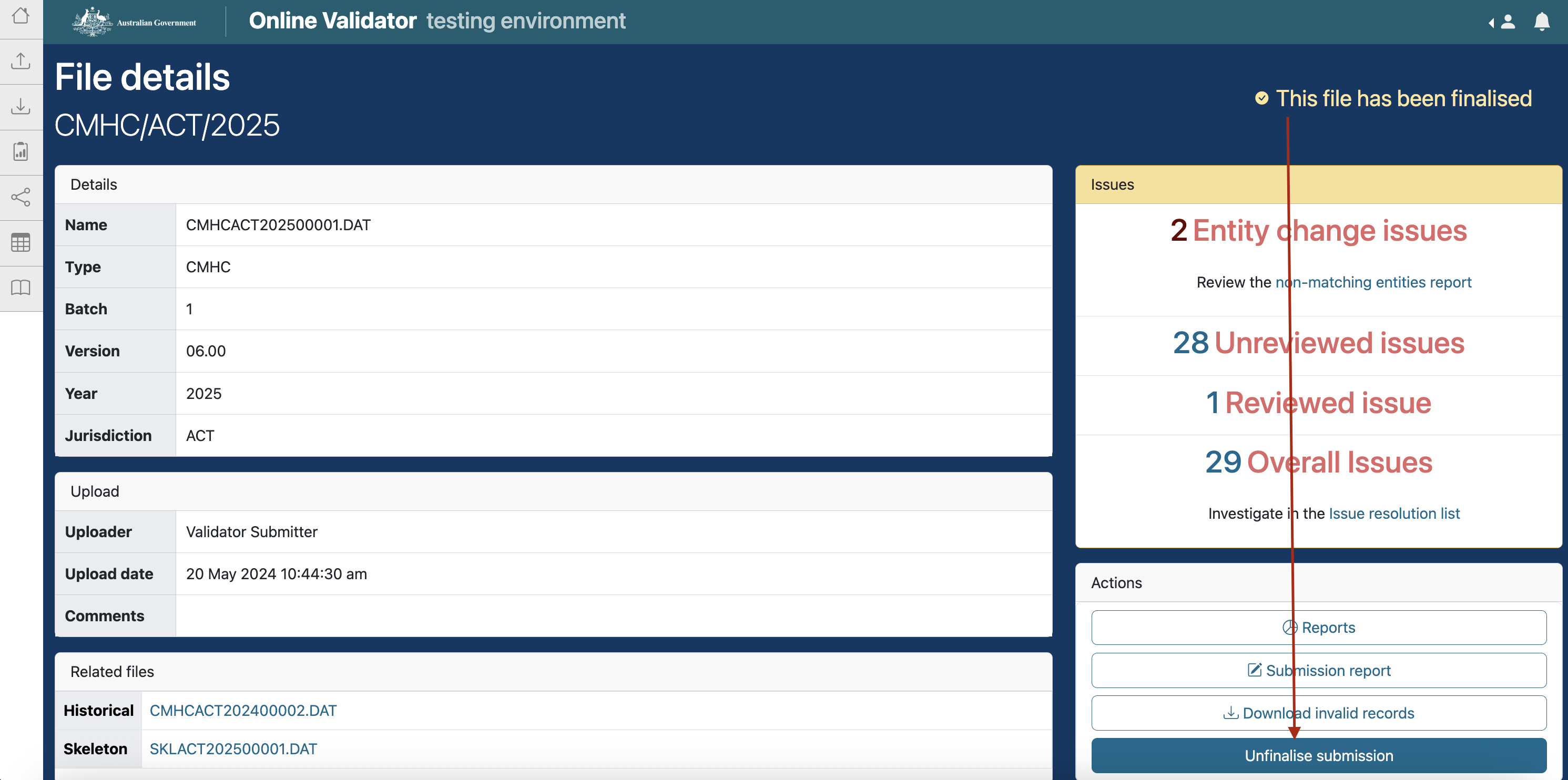Open the clipboard chart reports icon
Viewport: 1568px width, 780px height.
coord(21,151)
